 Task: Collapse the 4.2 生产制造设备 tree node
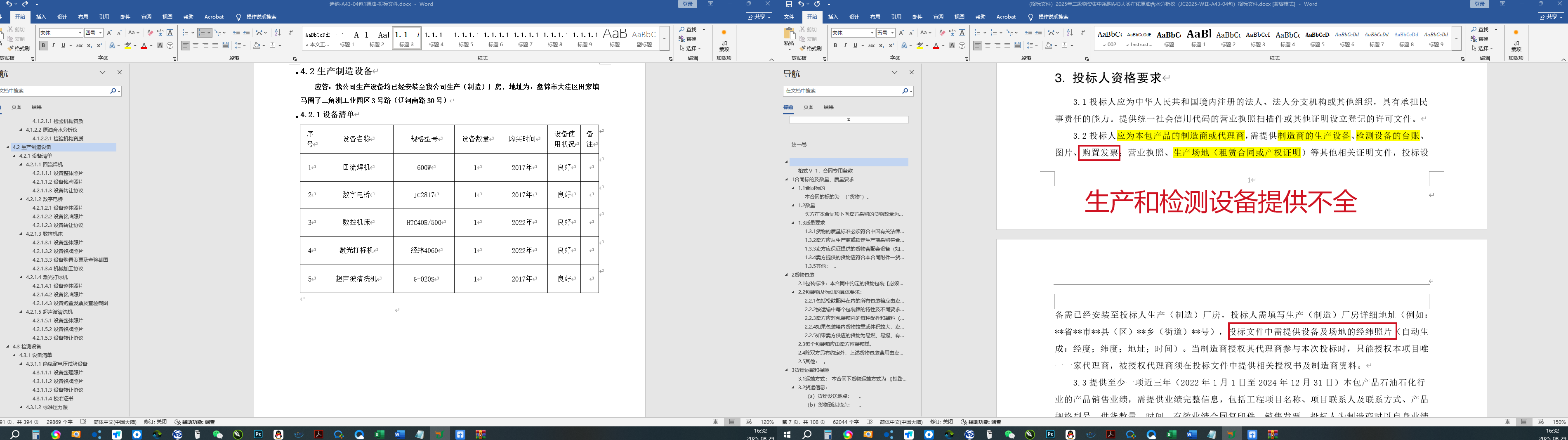click(8, 147)
